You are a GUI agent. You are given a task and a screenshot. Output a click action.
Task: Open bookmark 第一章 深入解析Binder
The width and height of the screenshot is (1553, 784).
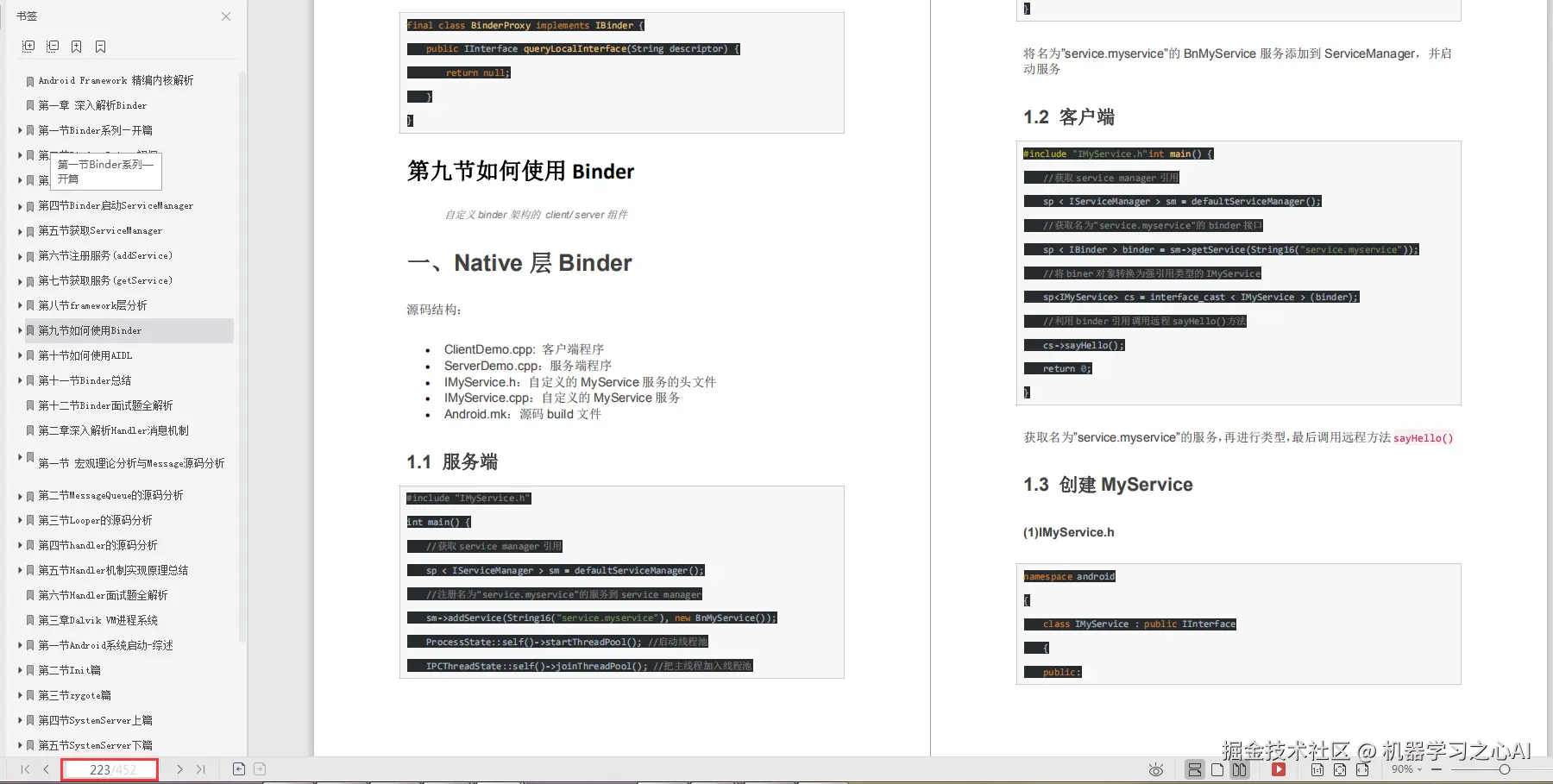(x=92, y=105)
